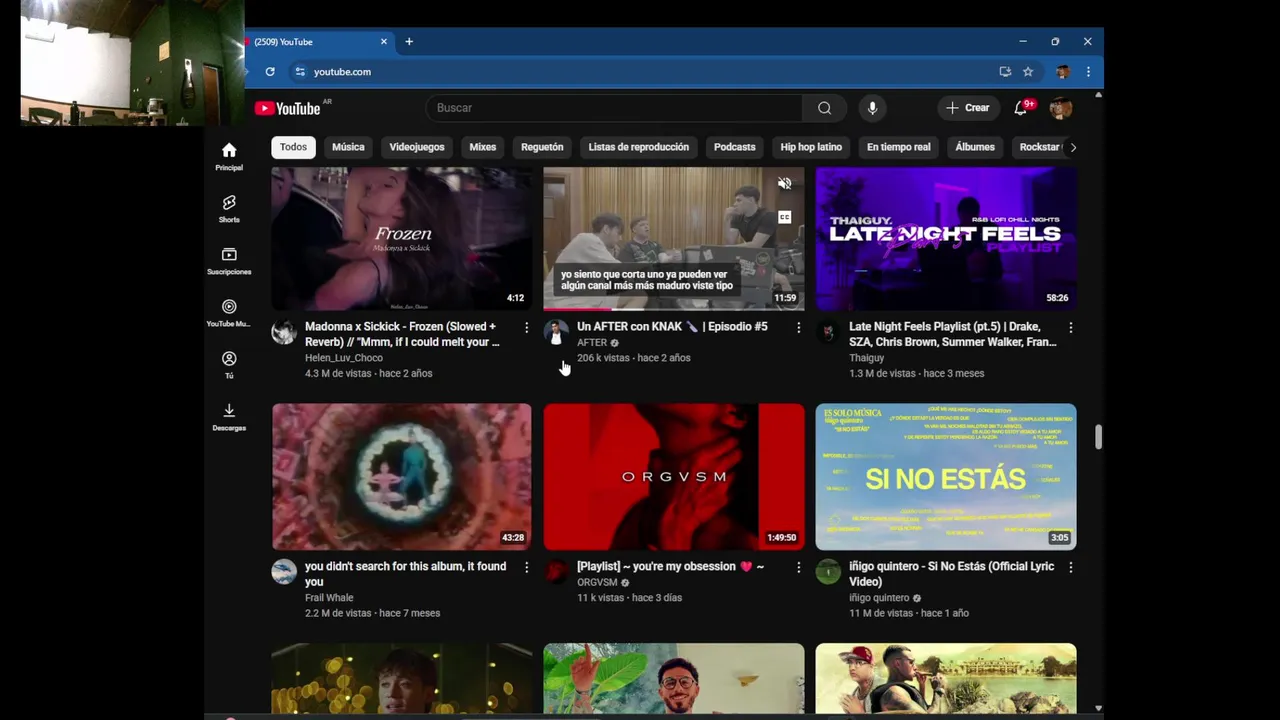Image resolution: width=1280 pixels, height=720 pixels.
Task: Open the 43:28 album video thumbnail
Action: click(402, 477)
